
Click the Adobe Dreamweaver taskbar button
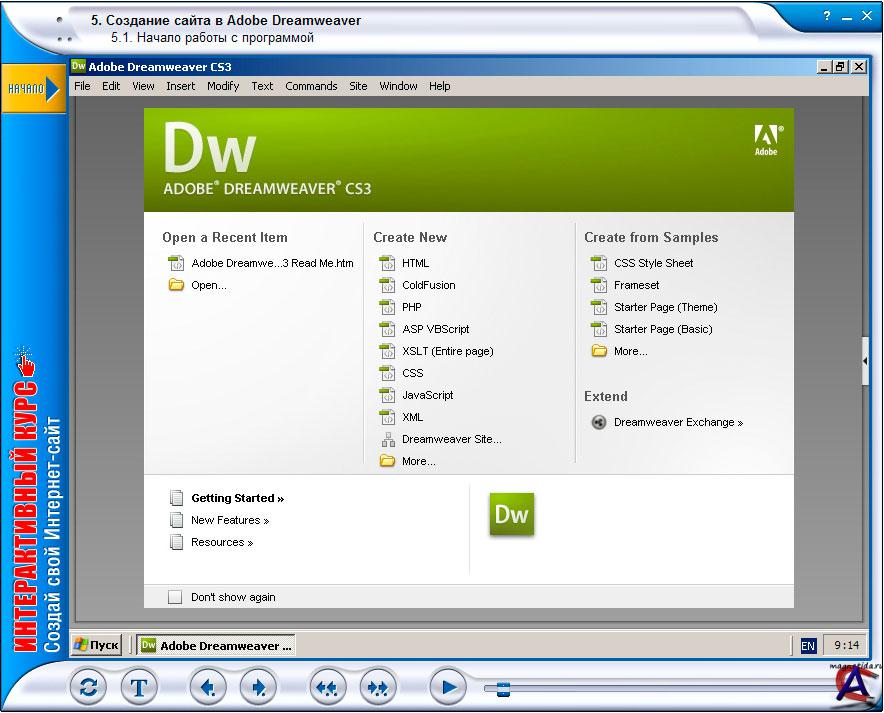pyautogui.click(x=215, y=645)
